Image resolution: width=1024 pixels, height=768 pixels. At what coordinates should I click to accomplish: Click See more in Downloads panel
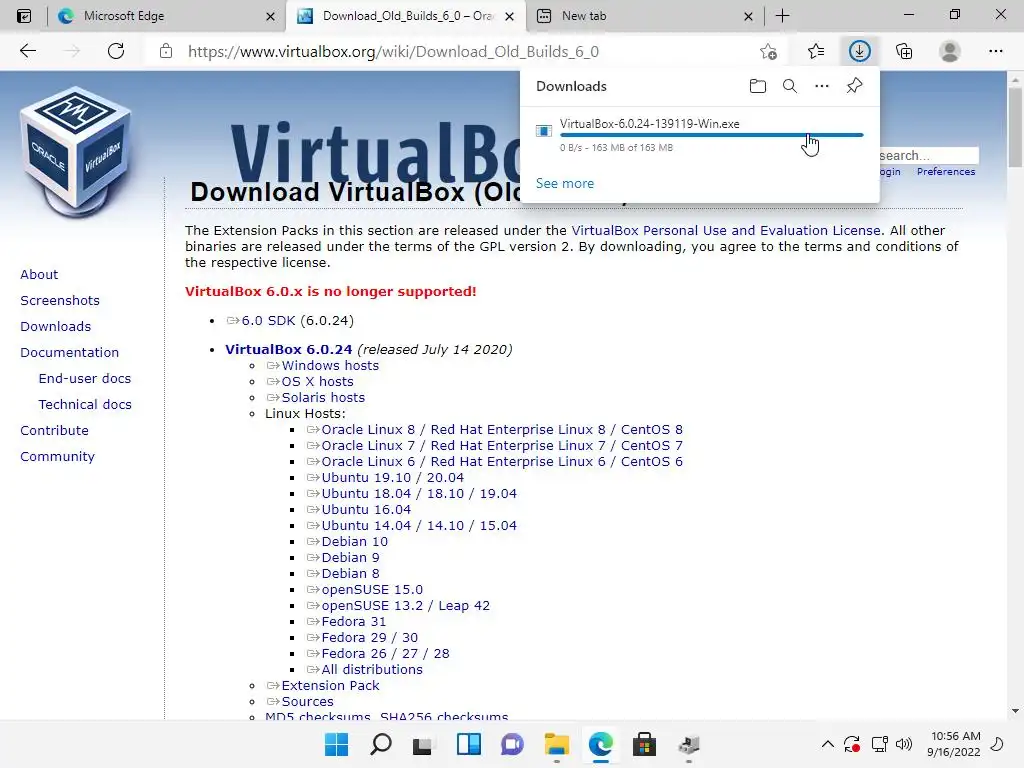(565, 184)
